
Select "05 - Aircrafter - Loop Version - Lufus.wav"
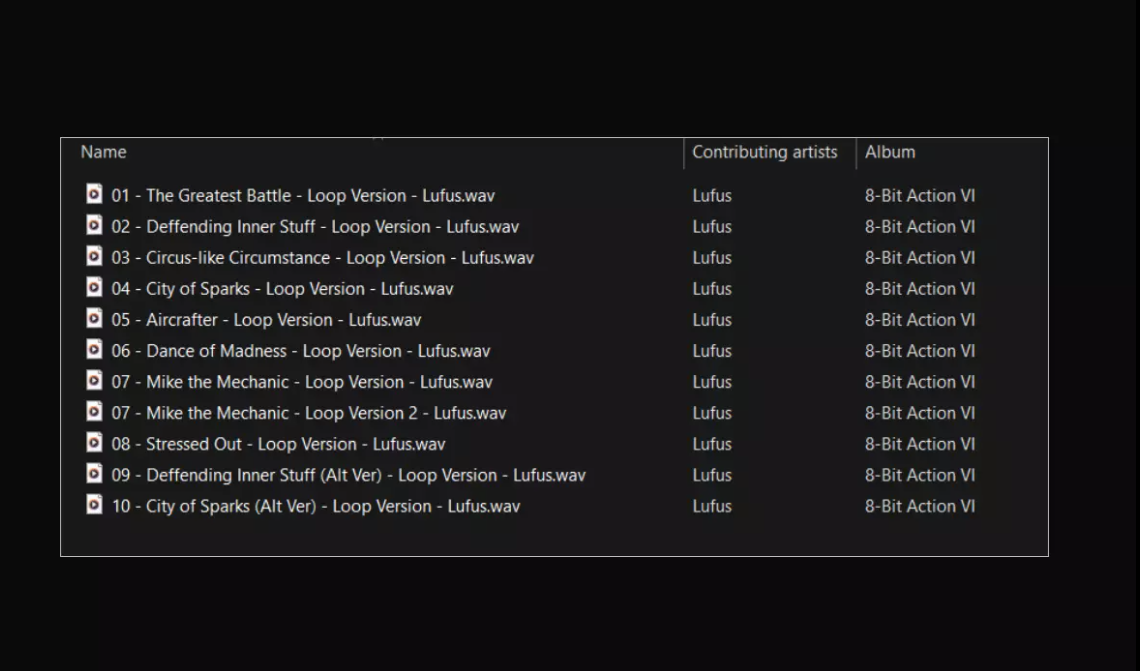coord(266,320)
